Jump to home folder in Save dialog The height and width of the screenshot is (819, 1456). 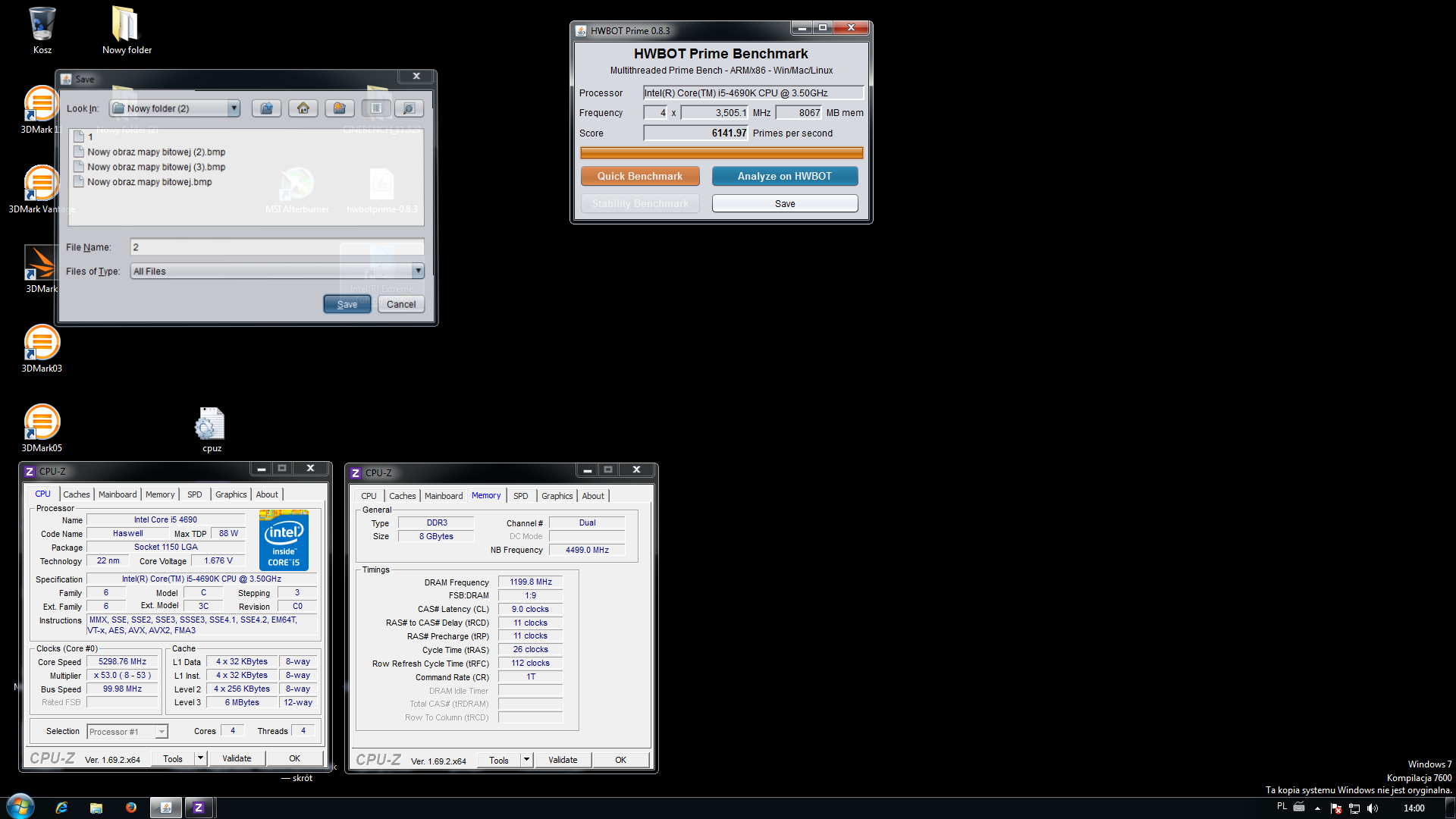click(x=303, y=108)
